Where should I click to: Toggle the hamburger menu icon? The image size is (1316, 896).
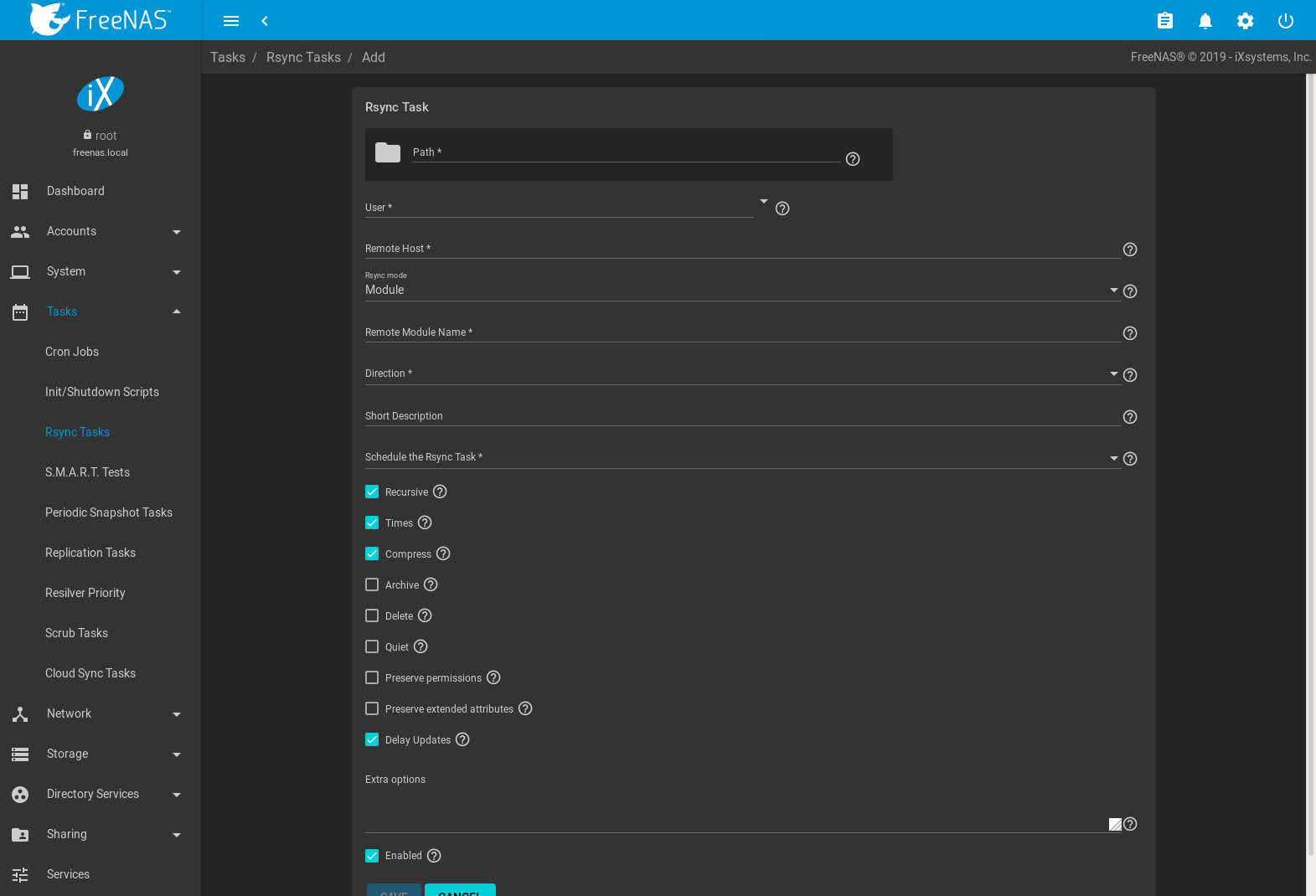pyautogui.click(x=231, y=21)
